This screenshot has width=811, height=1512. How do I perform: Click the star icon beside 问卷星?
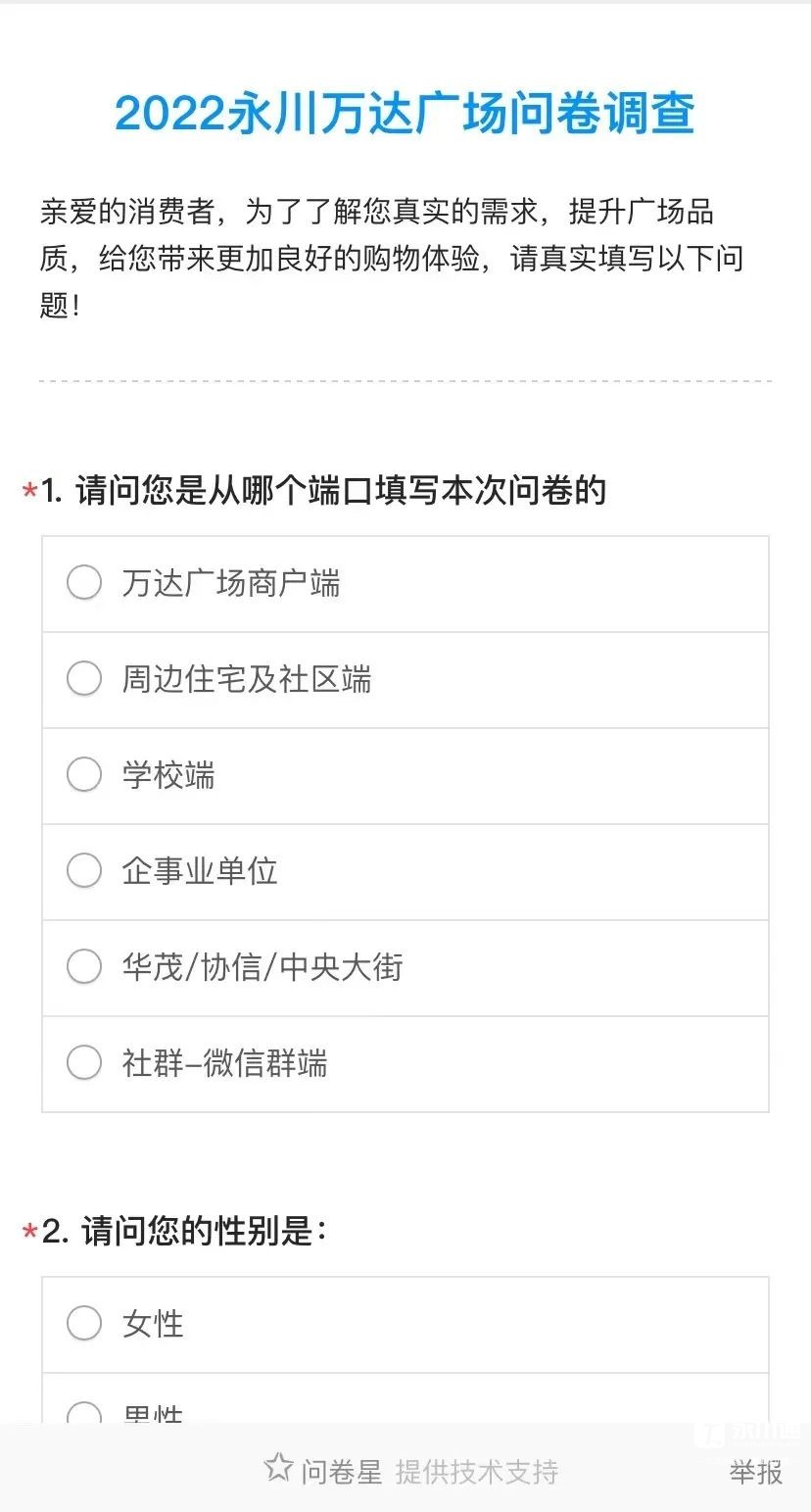pos(278,1468)
